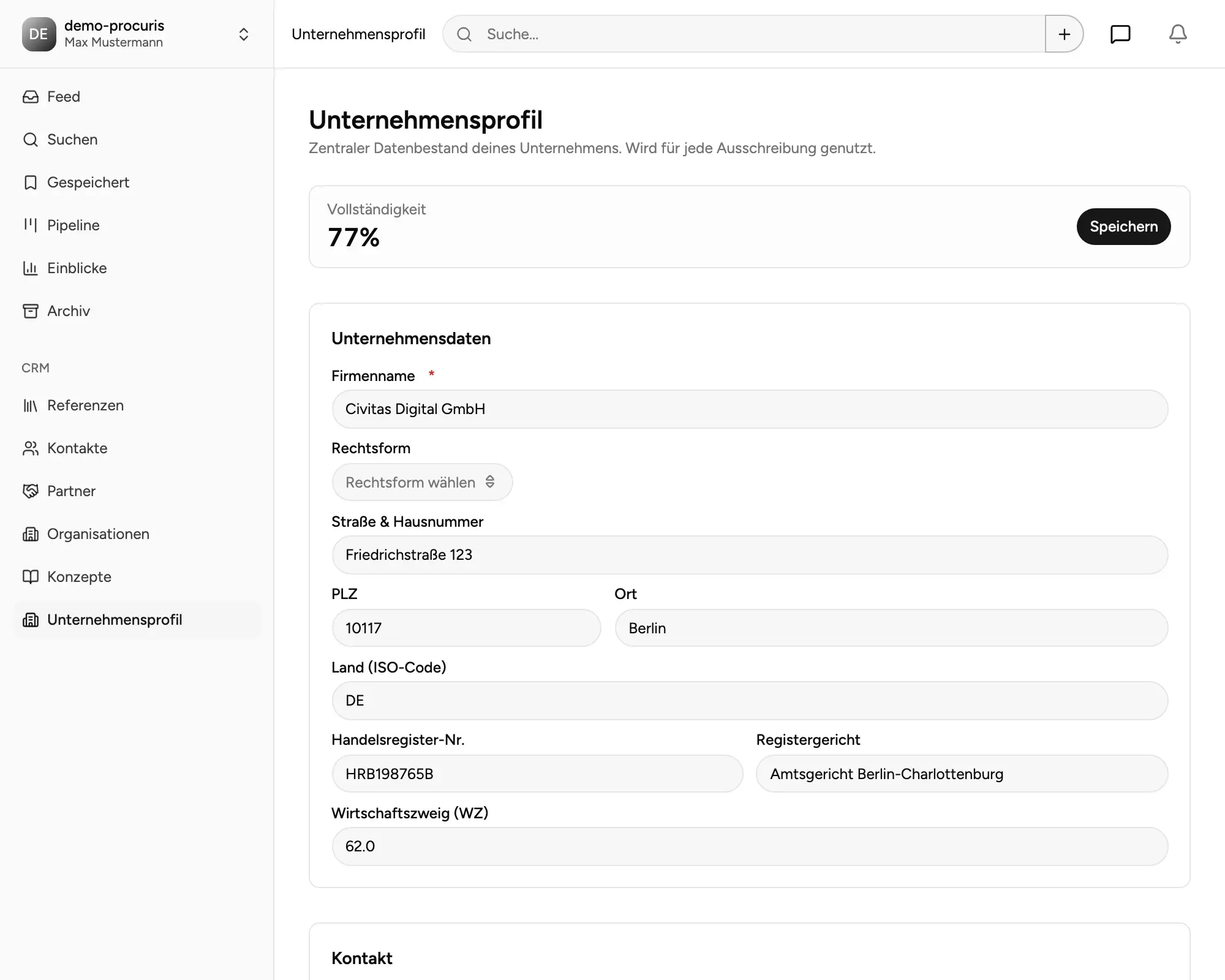Open notifications bell icon
Image resolution: width=1225 pixels, height=980 pixels.
point(1178,34)
